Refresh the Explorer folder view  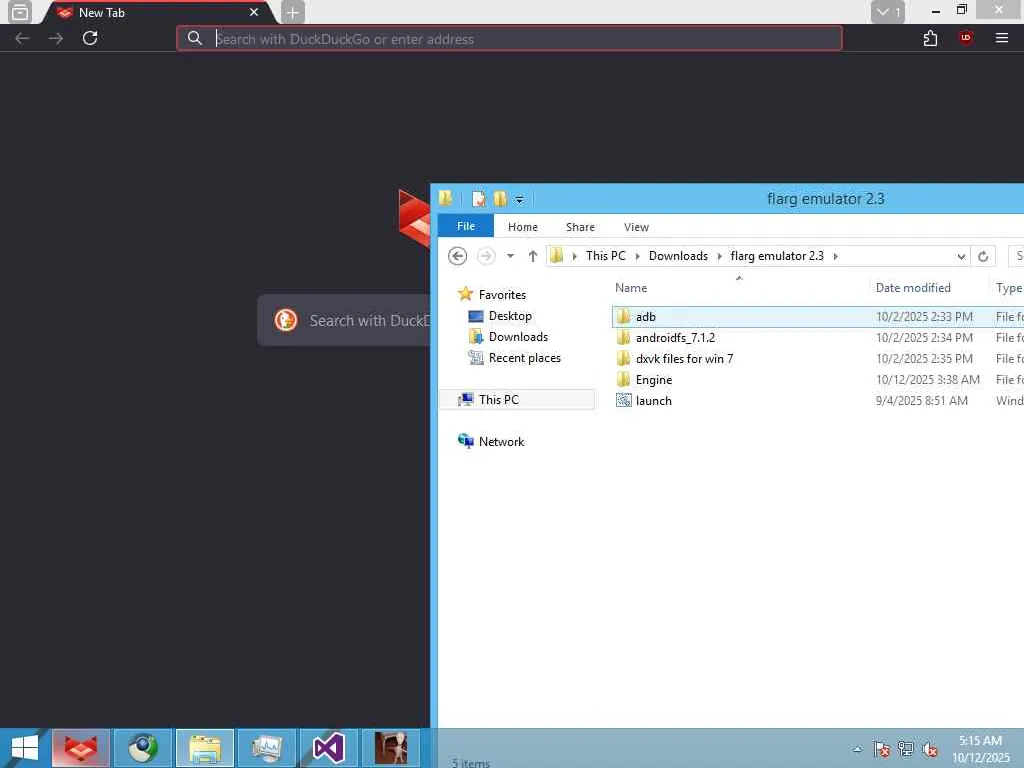click(x=983, y=257)
